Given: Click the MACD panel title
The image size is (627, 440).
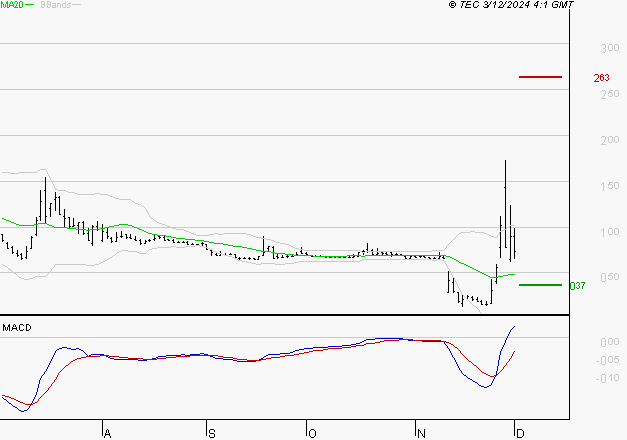Looking at the screenshot, I should (x=15, y=327).
